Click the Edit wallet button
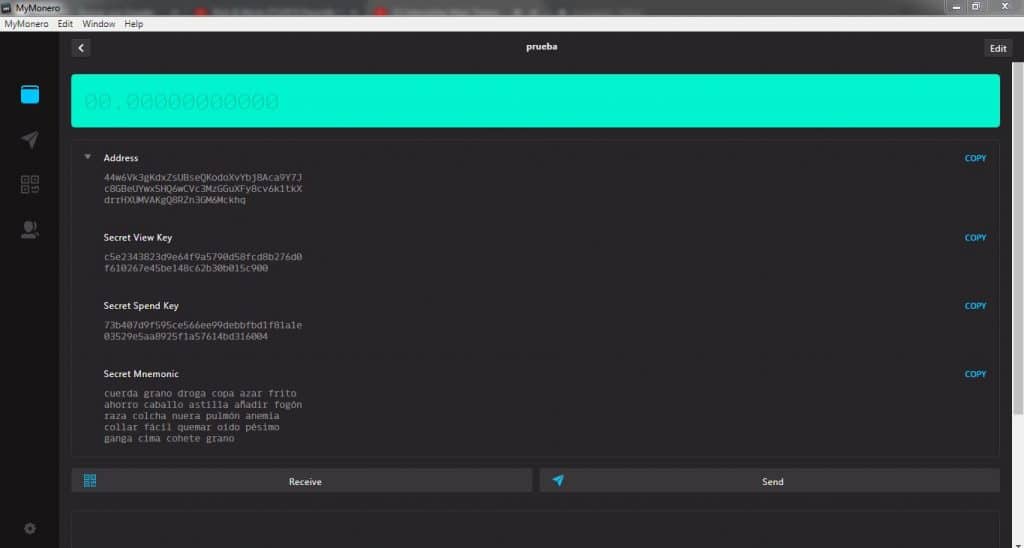Image resolution: width=1024 pixels, height=548 pixels. 998,48
